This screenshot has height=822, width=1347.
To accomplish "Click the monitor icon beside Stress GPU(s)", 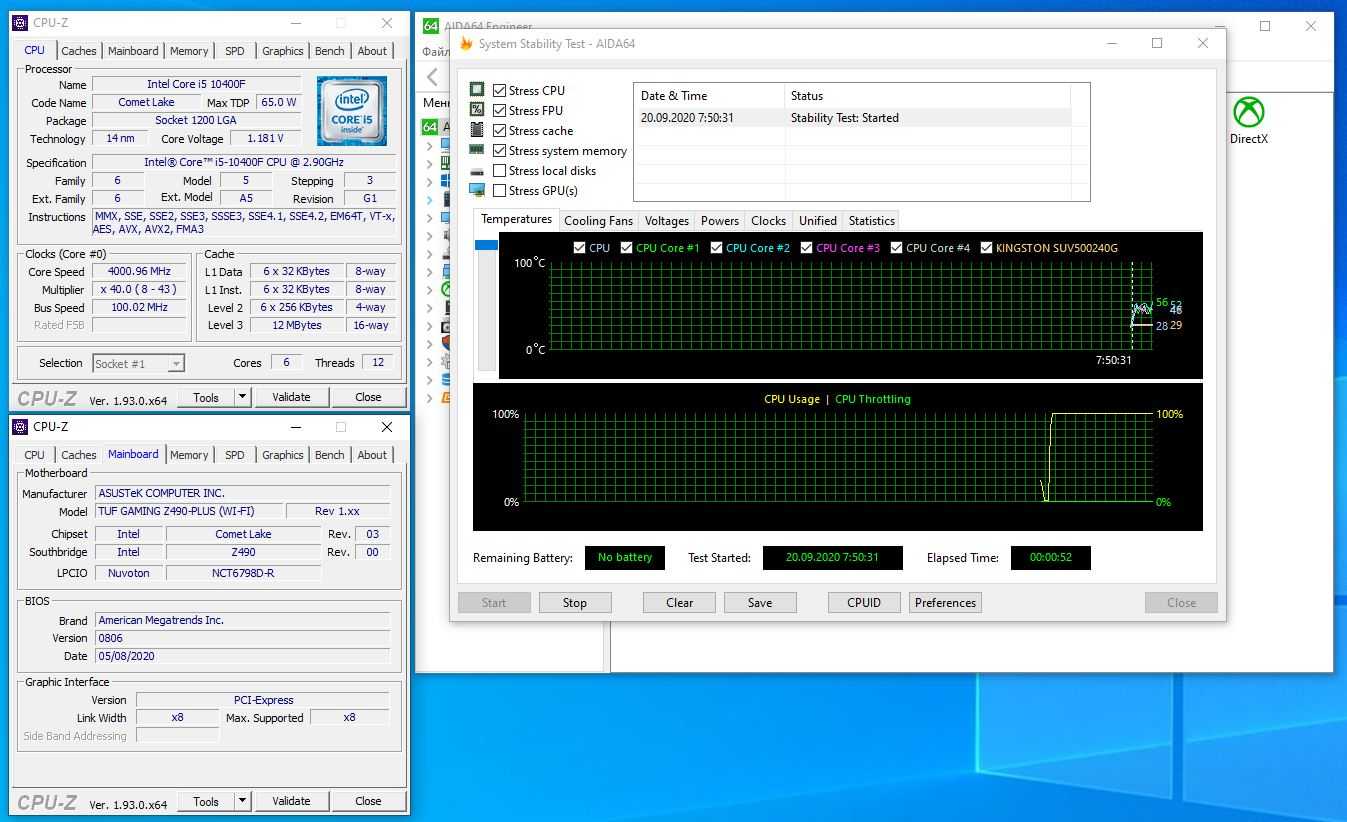I will pyautogui.click(x=477, y=190).
